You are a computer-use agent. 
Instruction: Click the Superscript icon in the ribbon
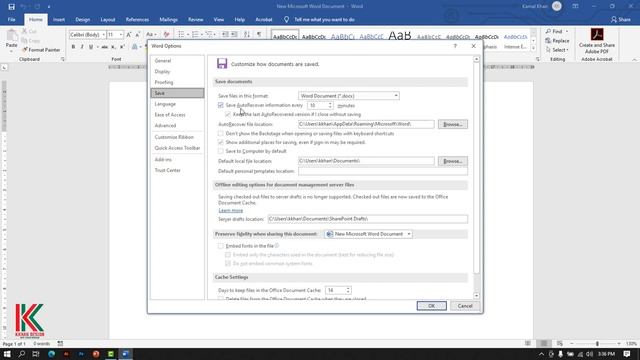[x=122, y=47]
